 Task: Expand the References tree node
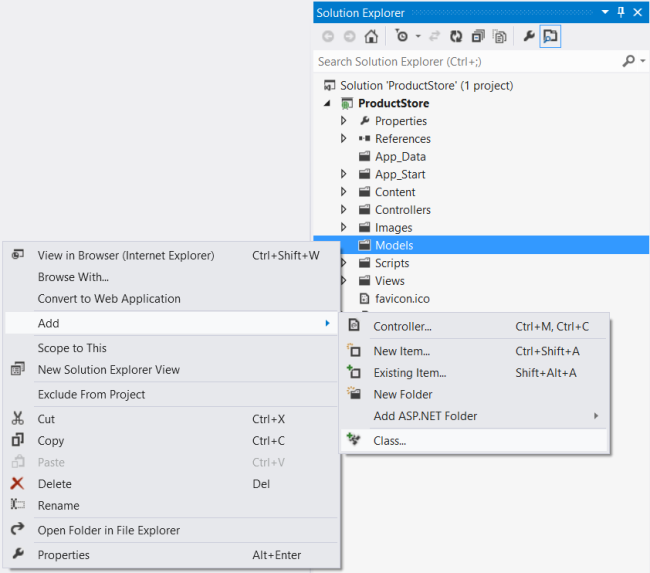click(x=344, y=139)
